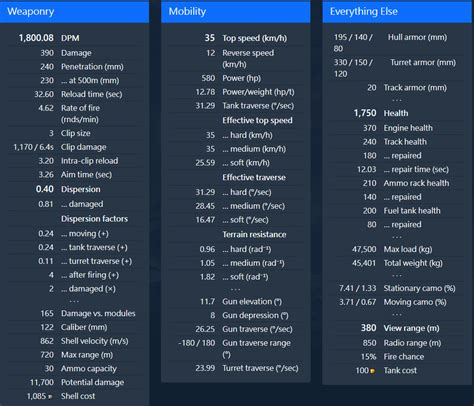Select the Aim time value 3.26
The width and height of the screenshot is (474, 406).
pyautogui.click(x=46, y=175)
